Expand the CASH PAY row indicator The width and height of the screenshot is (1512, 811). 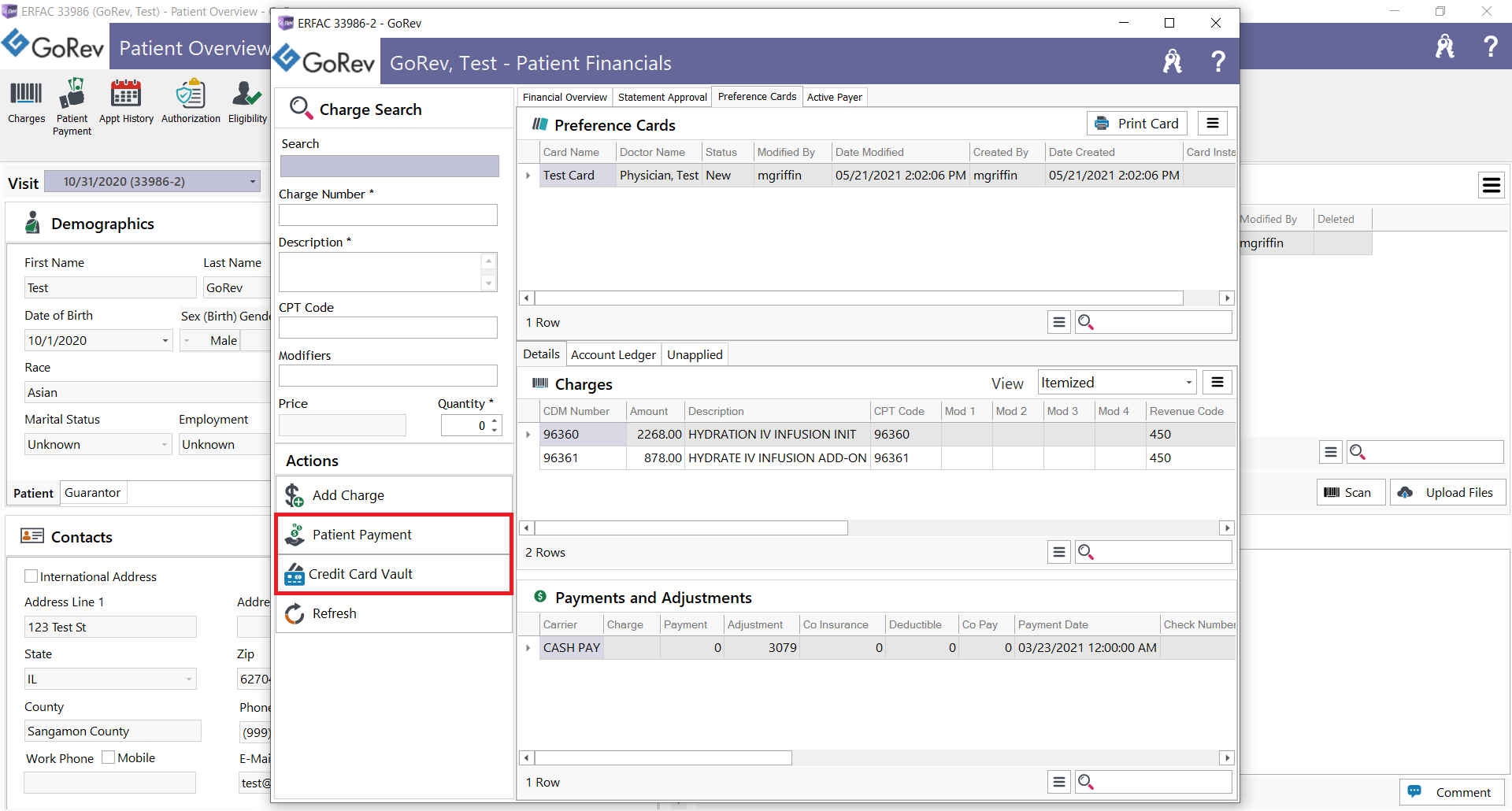[528, 647]
